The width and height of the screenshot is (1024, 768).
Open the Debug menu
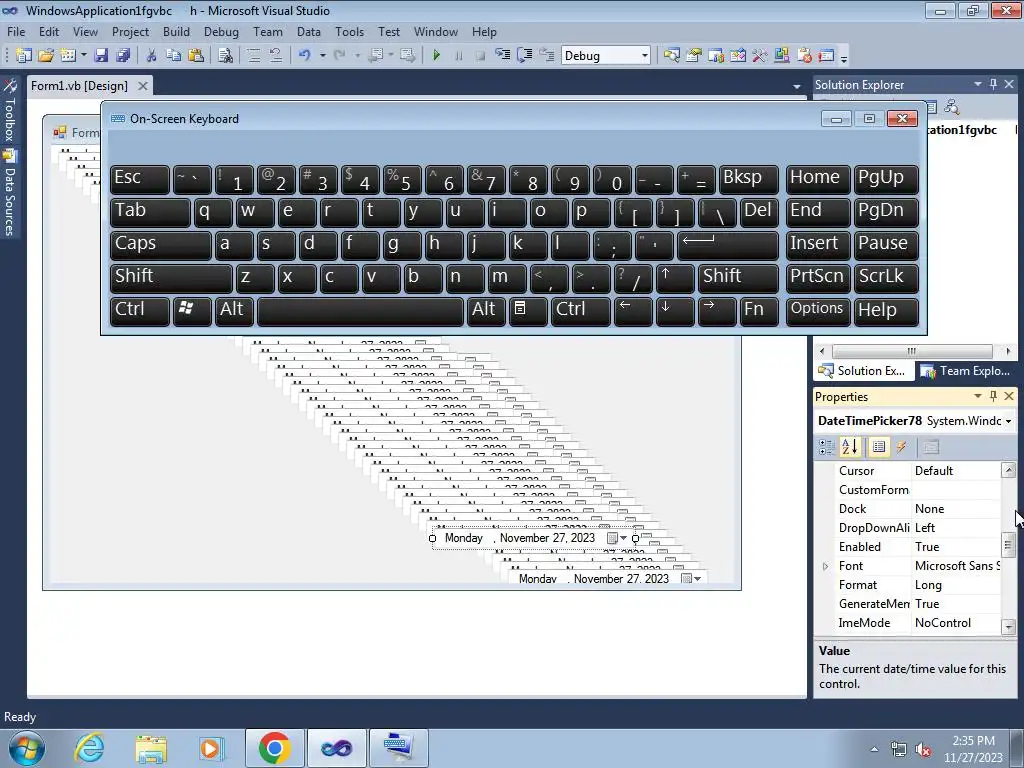(x=221, y=31)
